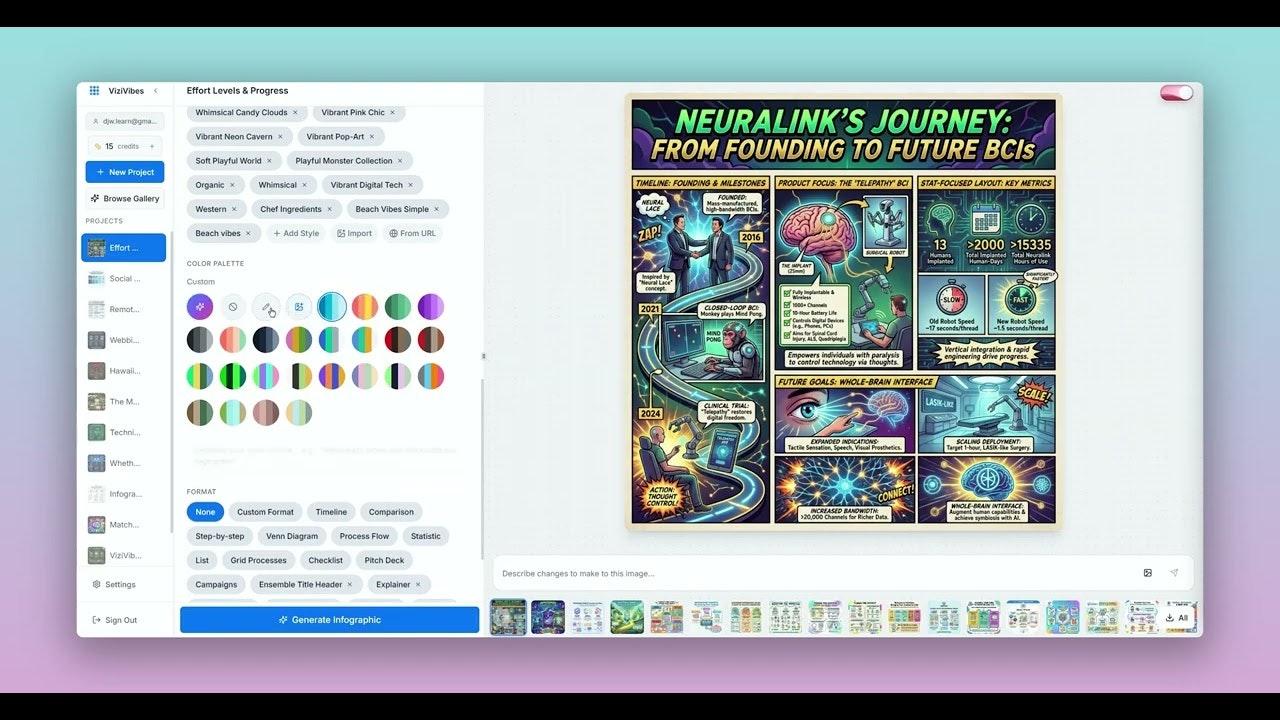1280x720 pixels.
Task: Open Browse Gallery
Action: [125, 198]
